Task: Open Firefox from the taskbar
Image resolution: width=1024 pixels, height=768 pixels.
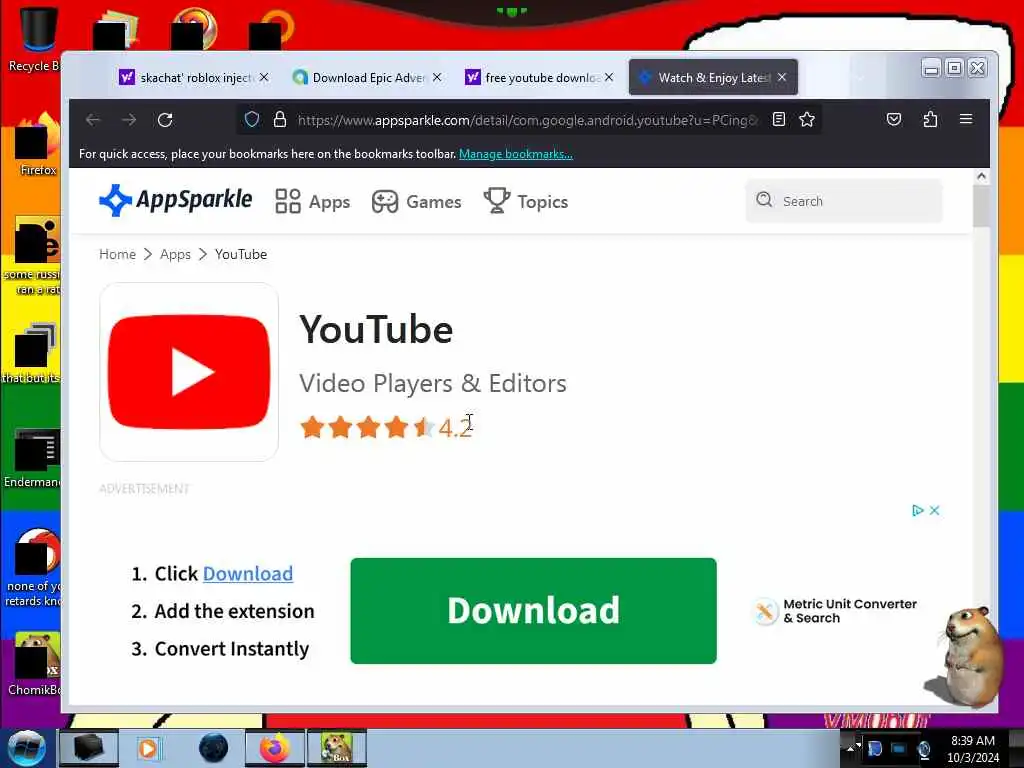Action: coord(274,748)
